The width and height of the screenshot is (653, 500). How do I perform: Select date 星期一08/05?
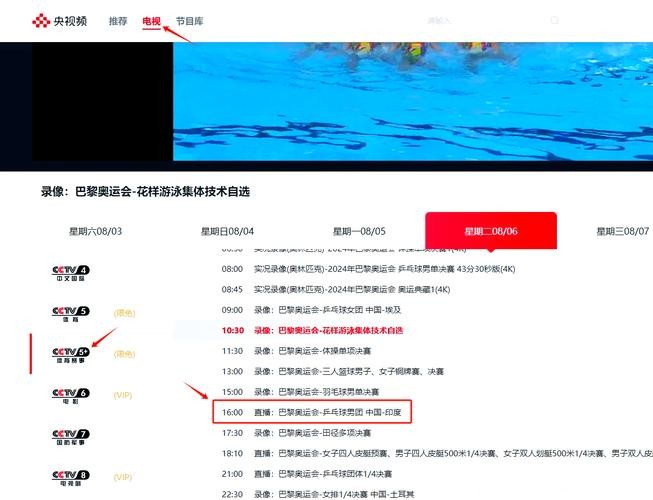[x=359, y=231]
